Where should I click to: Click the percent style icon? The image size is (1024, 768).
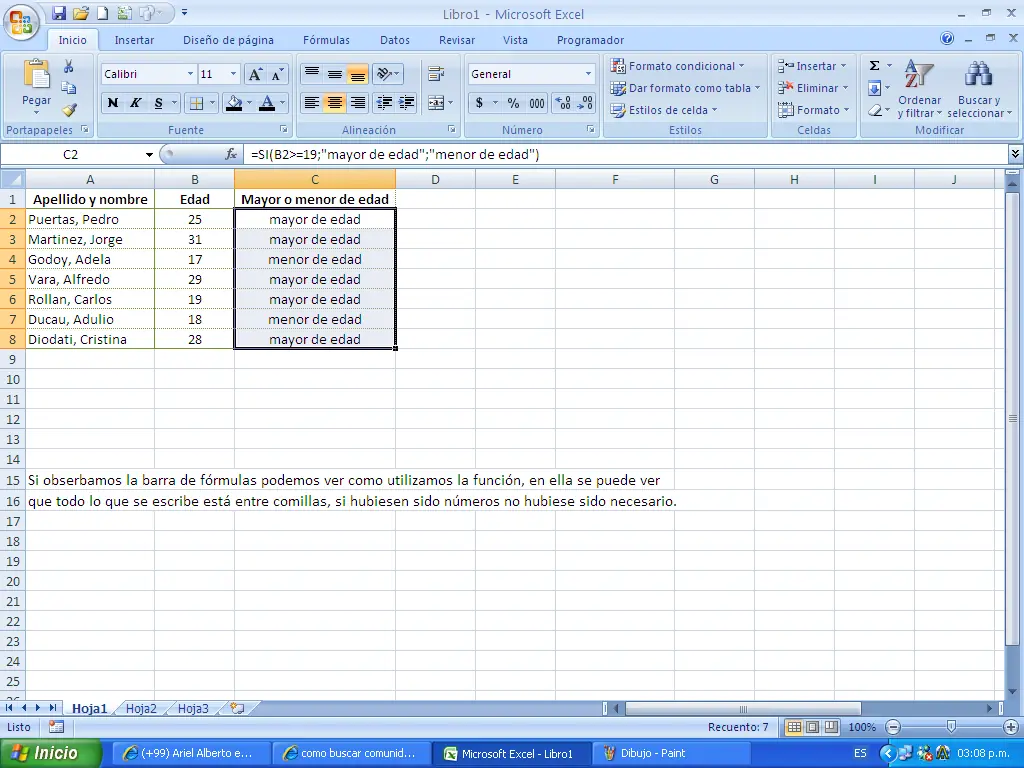click(x=513, y=103)
